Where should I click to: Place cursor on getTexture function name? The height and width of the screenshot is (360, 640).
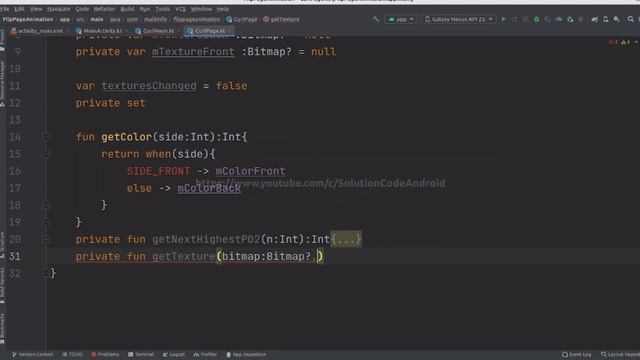click(x=184, y=256)
